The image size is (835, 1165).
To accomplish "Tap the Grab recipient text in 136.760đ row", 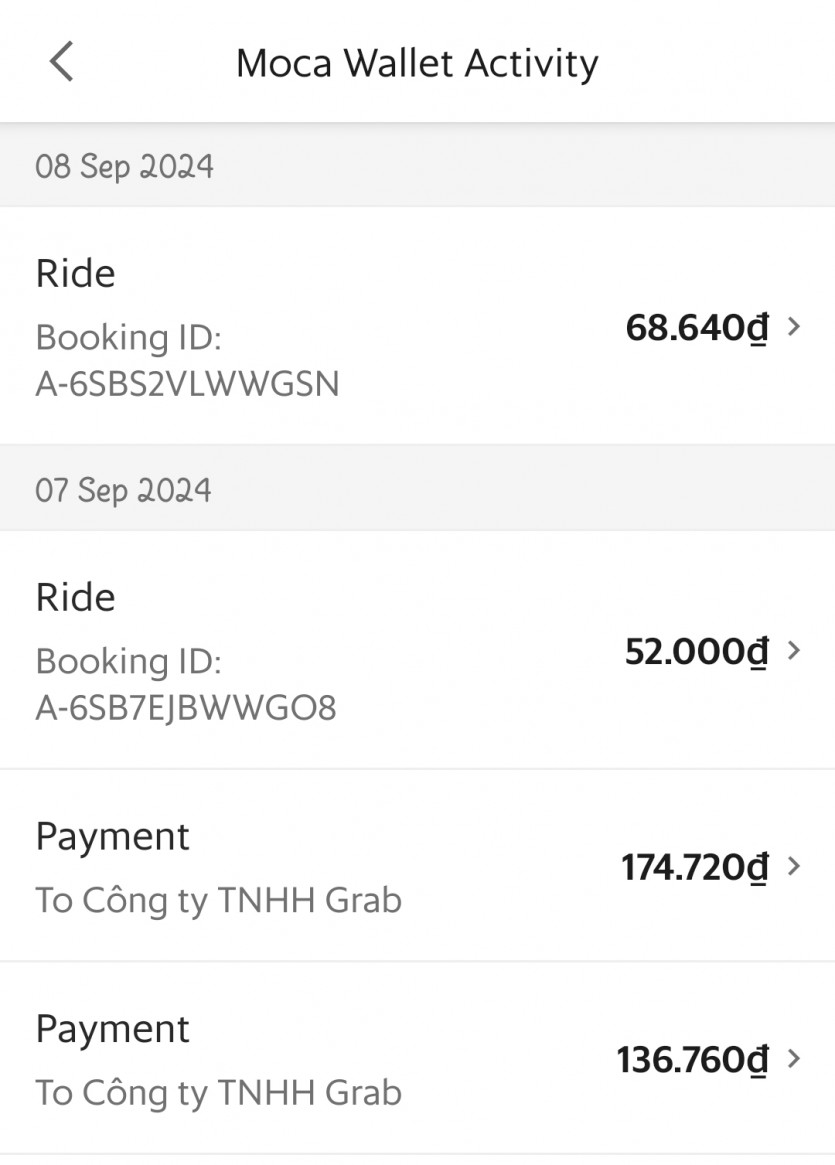I will point(218,1093).
